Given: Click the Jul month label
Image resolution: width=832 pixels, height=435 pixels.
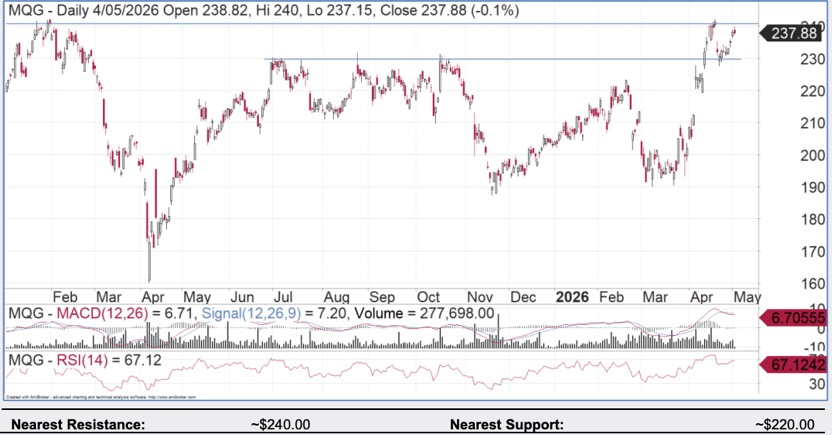Looking at the screenshot, I should 283,297.
